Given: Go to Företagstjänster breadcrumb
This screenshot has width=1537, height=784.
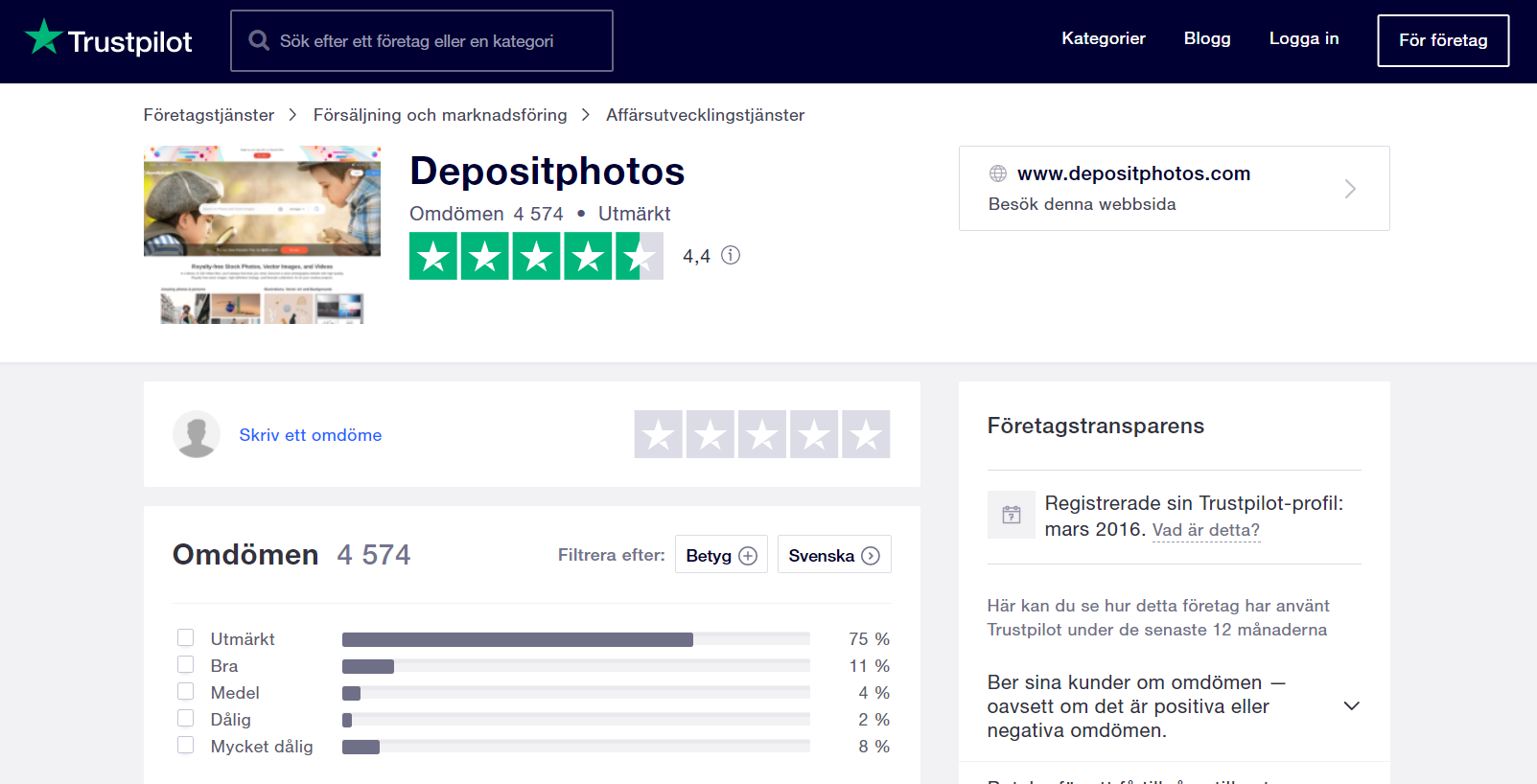Looking at the screenshot, I should coord(209,115).
